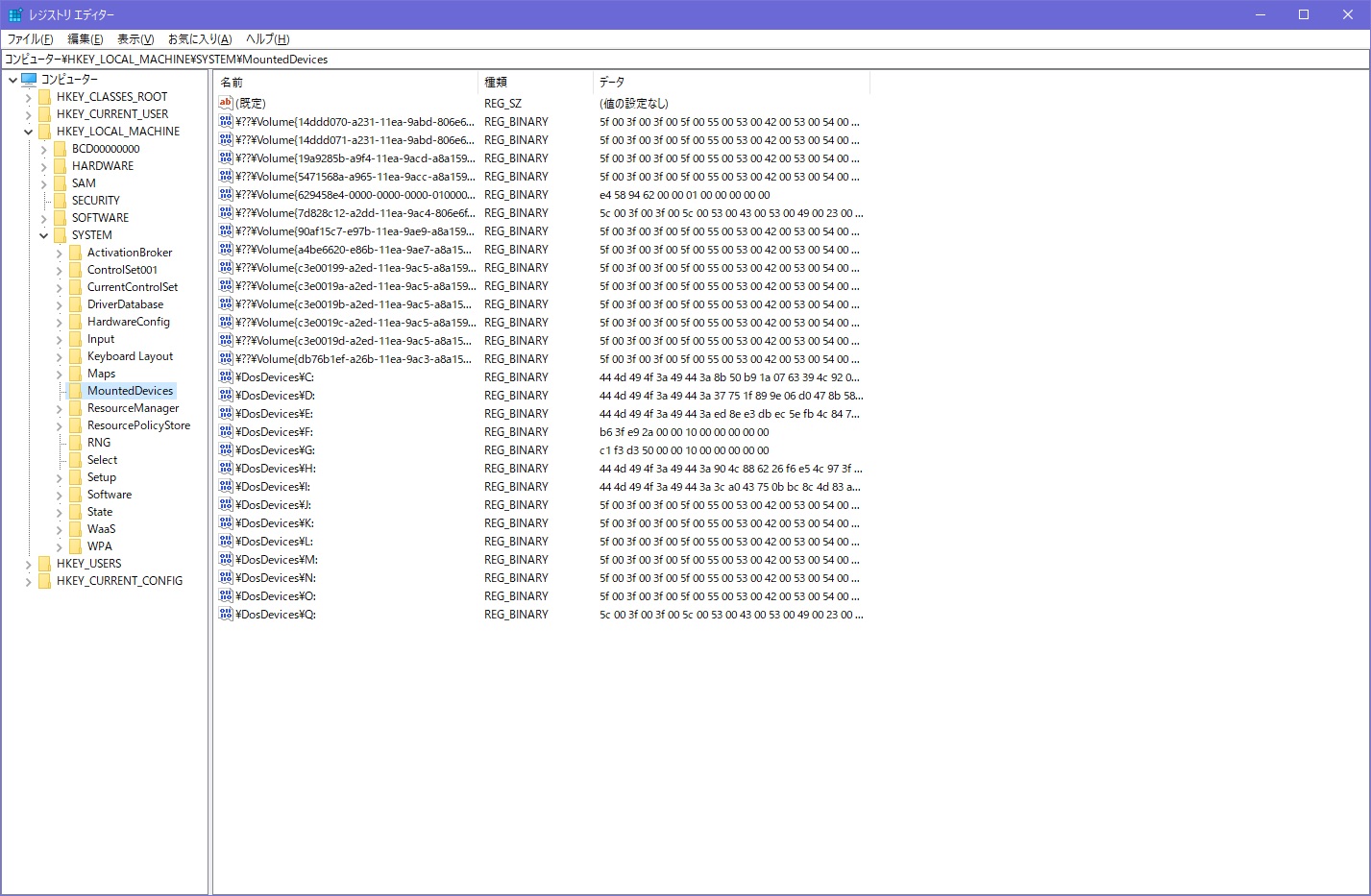Select the Volume{90af15c7-e97b value name
The image size is (1371, 896).
pyautogui.click(x=355, y=230)
